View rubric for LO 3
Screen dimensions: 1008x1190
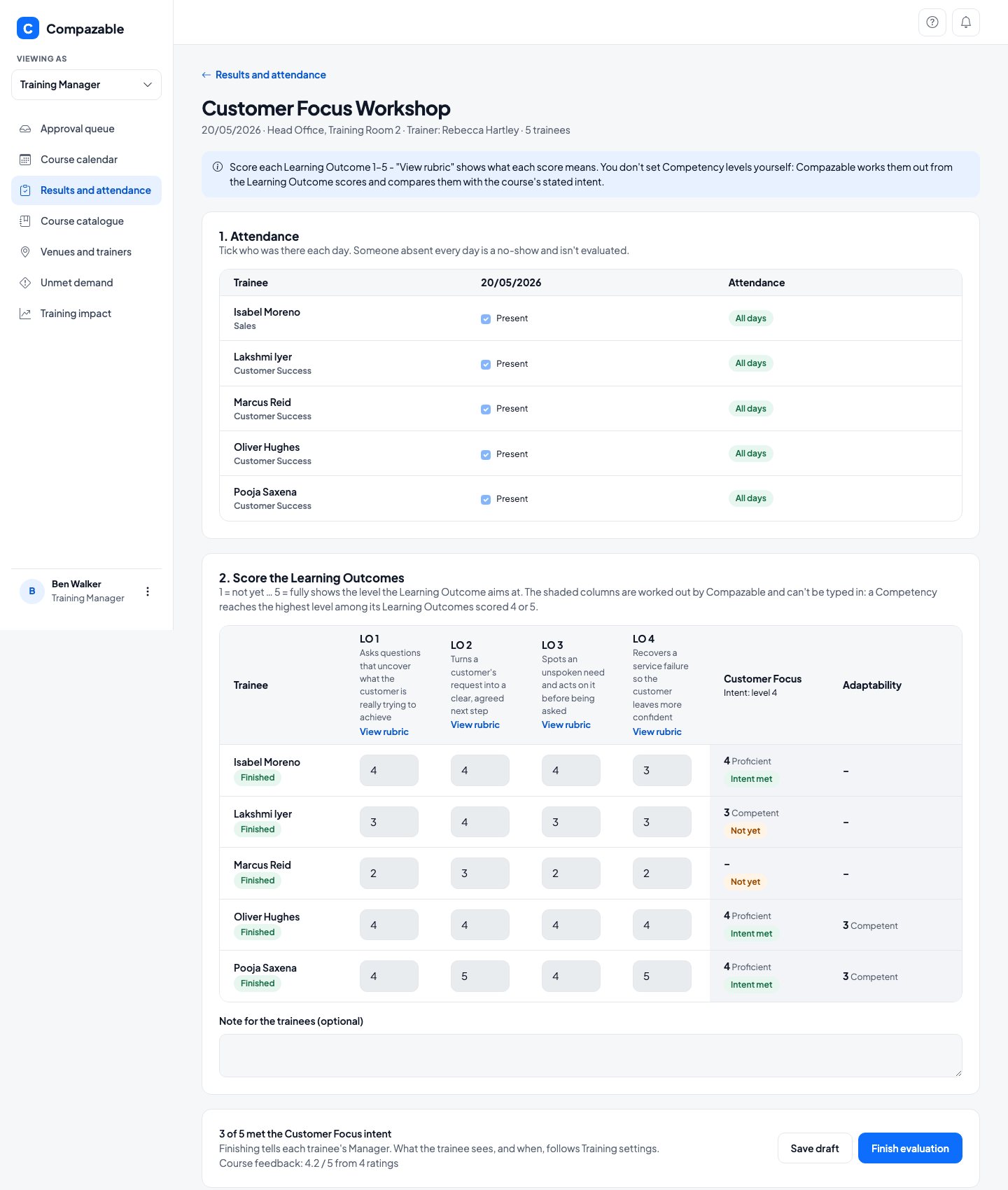(566, 724)
